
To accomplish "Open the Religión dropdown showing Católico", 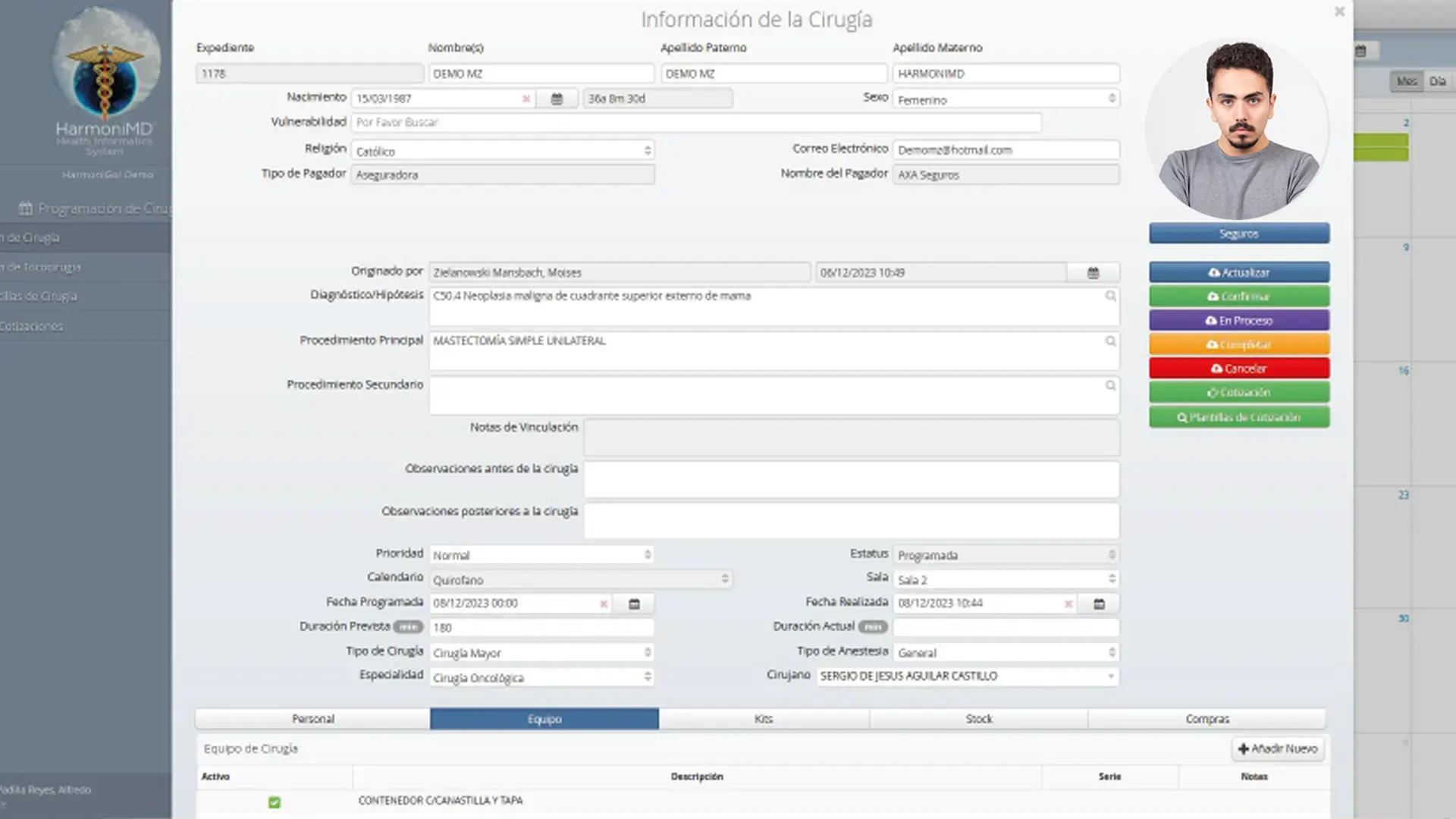I will pos(502,150).
